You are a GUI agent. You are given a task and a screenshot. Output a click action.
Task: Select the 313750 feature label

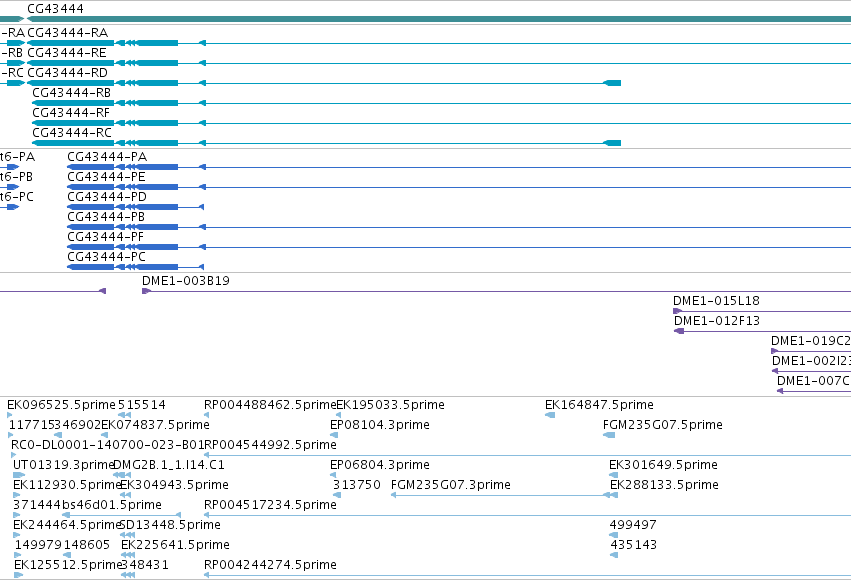pyautogui.click(x=357, y=485)
